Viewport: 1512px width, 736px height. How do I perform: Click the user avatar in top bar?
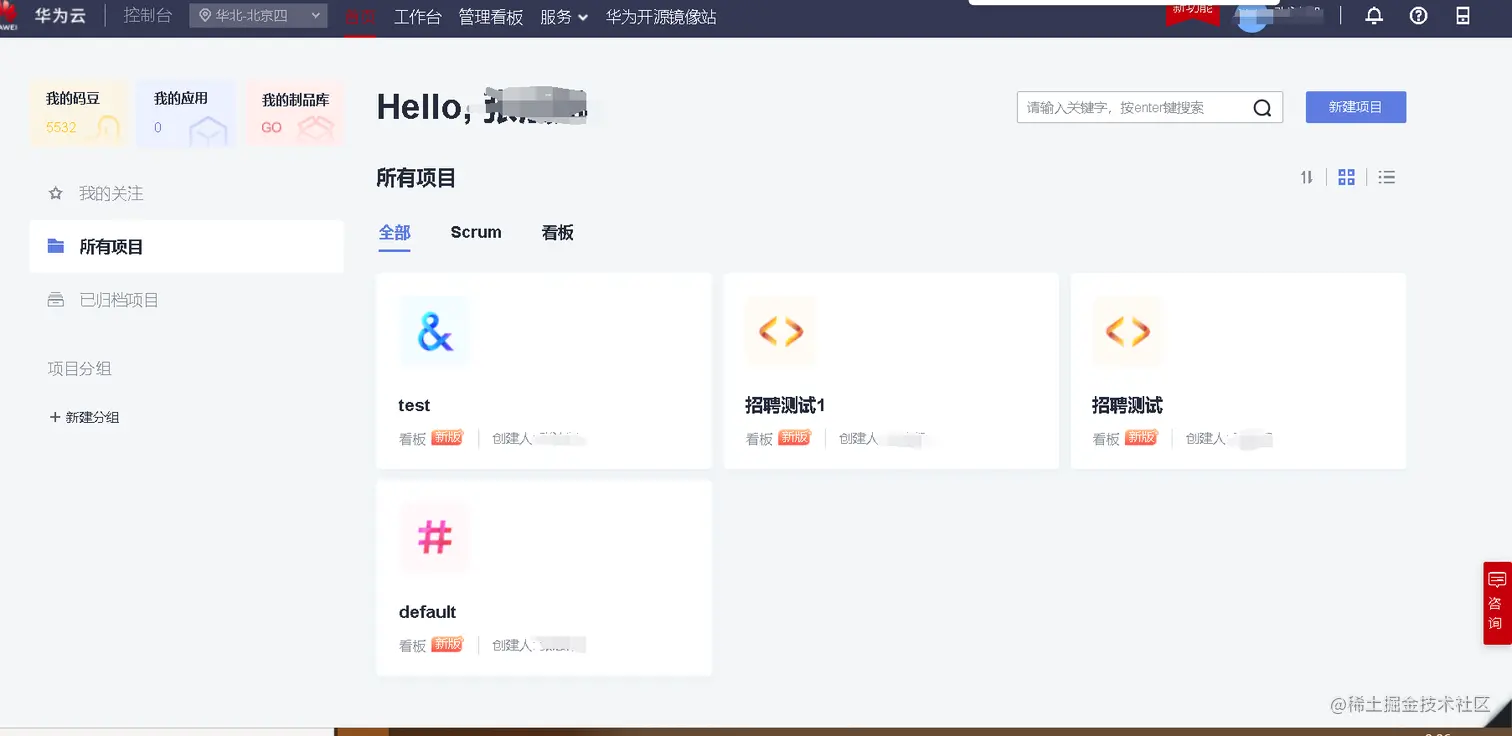coord(1252,17)
